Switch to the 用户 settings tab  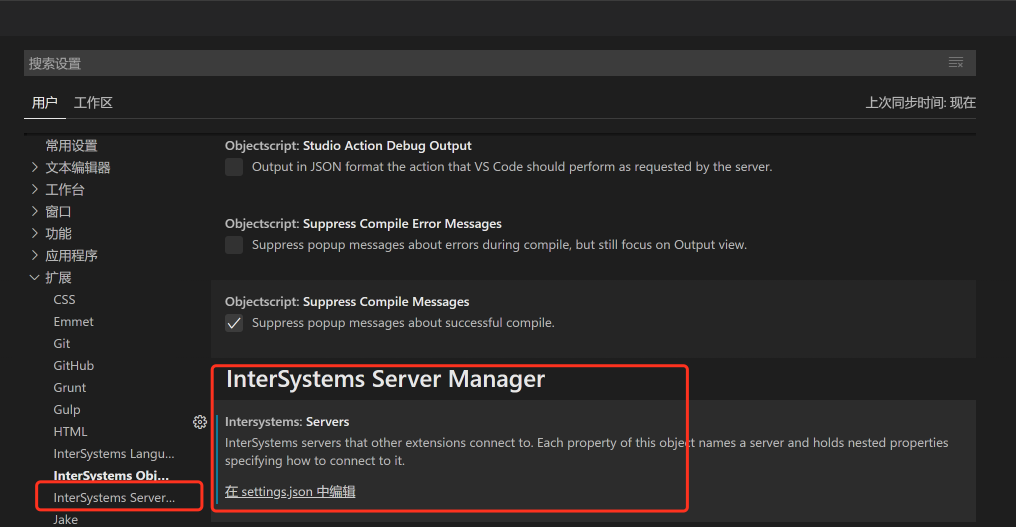(45, 102)
